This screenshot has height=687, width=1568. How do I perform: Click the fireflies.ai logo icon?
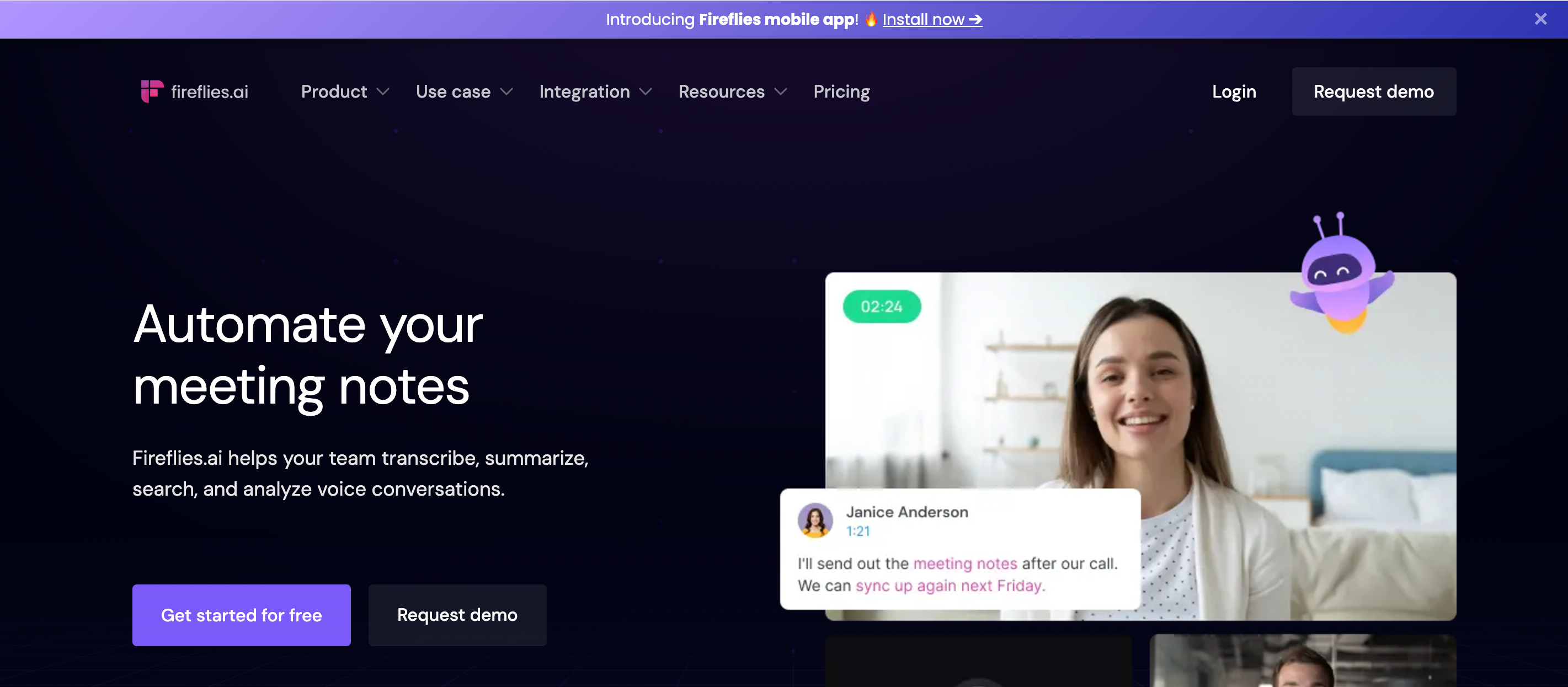[x=152, y=92]
